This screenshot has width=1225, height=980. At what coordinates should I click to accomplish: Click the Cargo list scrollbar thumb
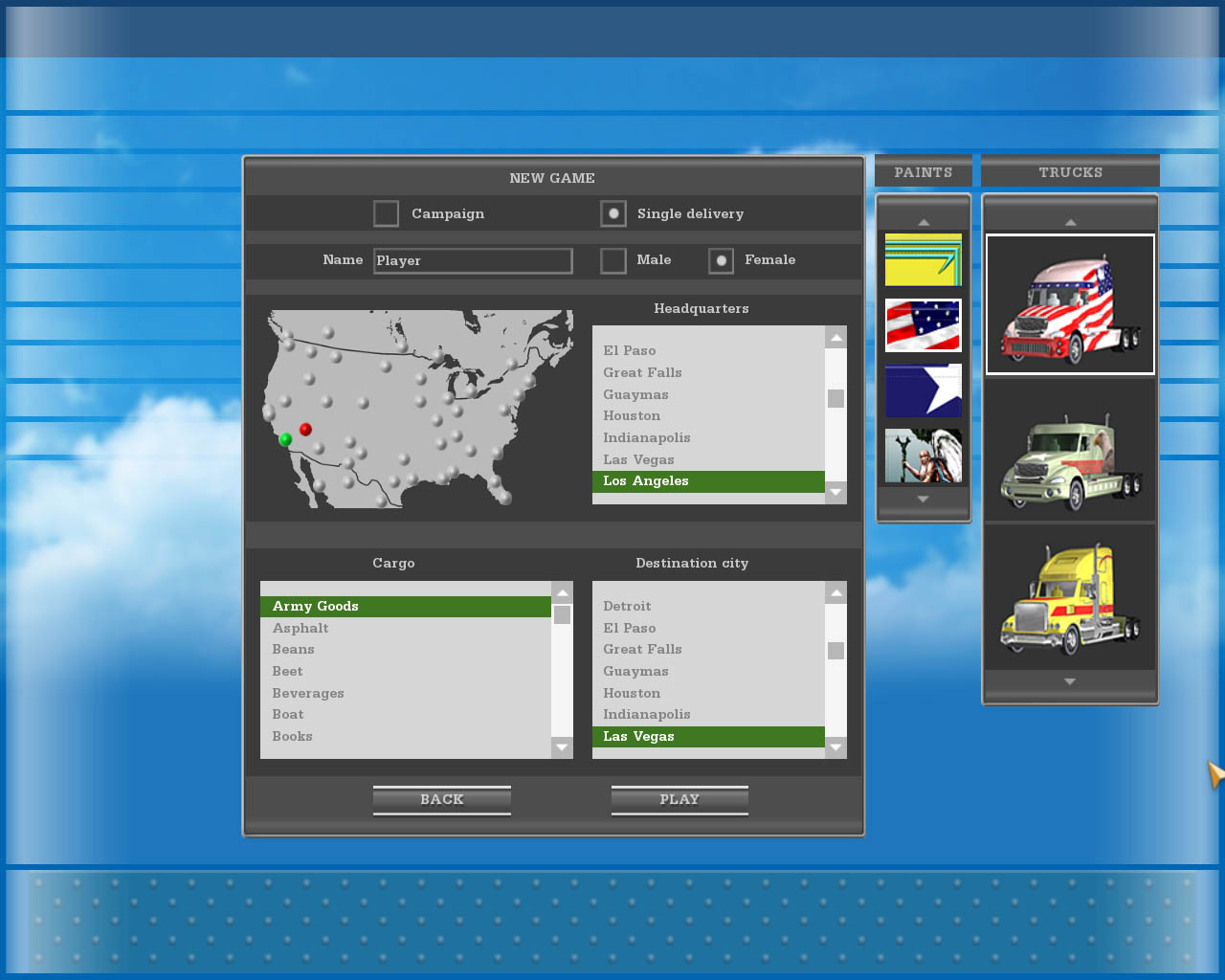[x=562, y=614]
